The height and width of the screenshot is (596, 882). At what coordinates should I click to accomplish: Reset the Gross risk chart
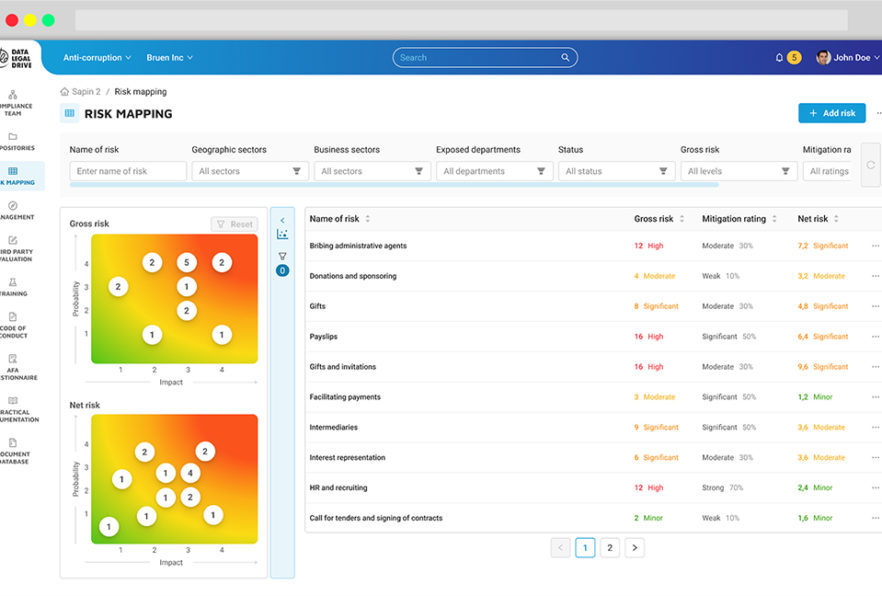(x=234, y=223)
